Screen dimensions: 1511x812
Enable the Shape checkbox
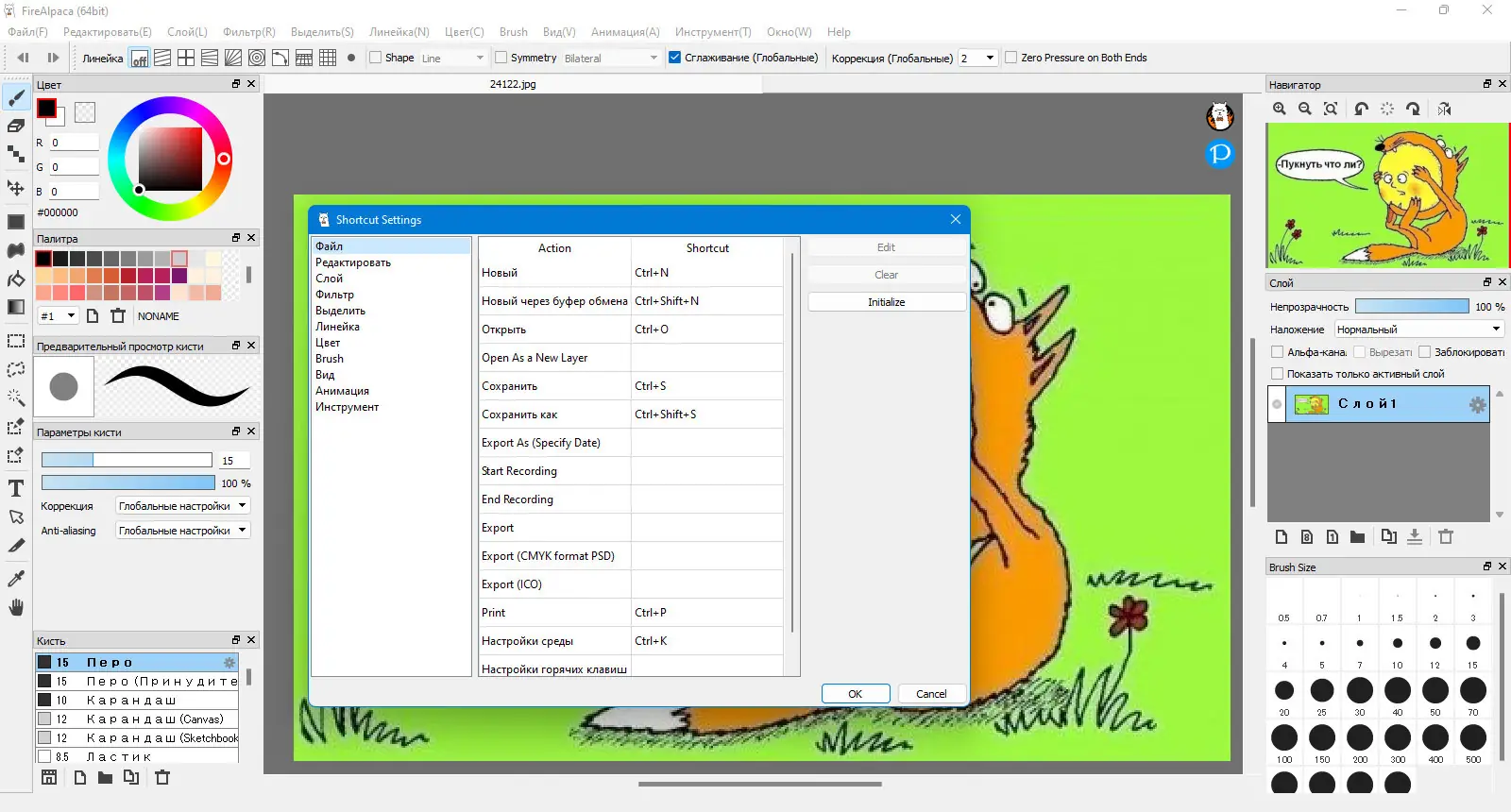(375, 58)
